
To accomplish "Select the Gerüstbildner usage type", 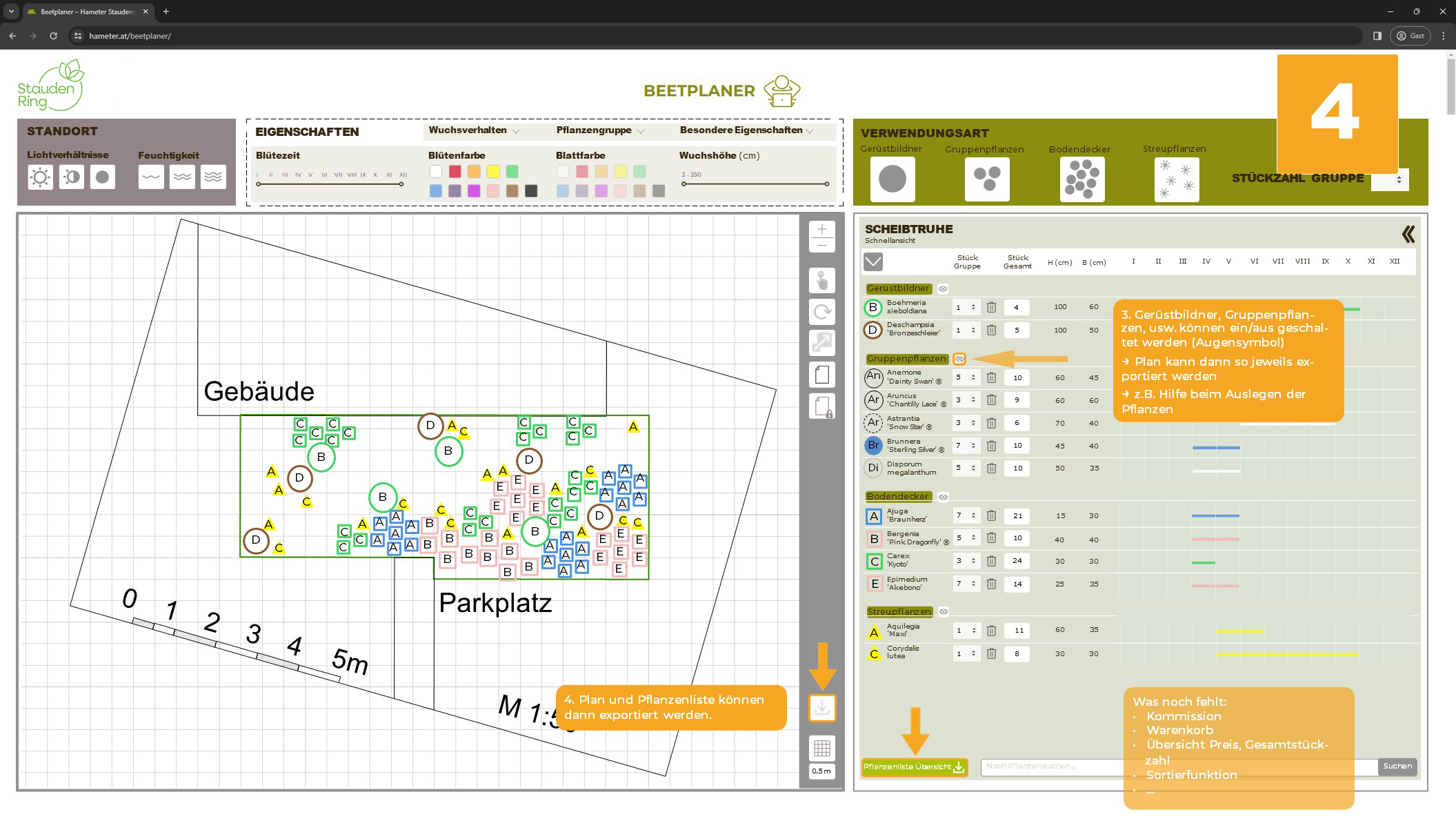I will pos(892,179).
